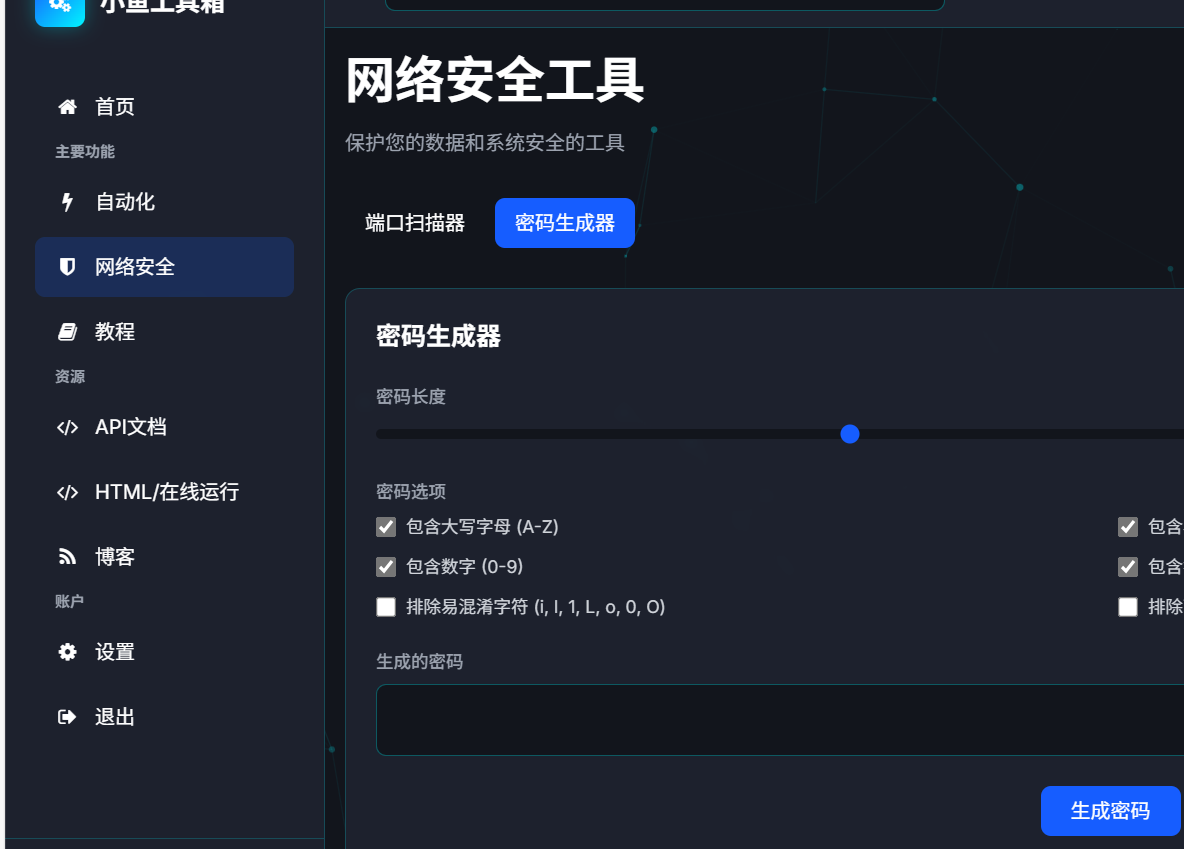The height and width of the screenshot is (849, 1184).
Task: Select the 密码生成器 tab
Action: 564,222
